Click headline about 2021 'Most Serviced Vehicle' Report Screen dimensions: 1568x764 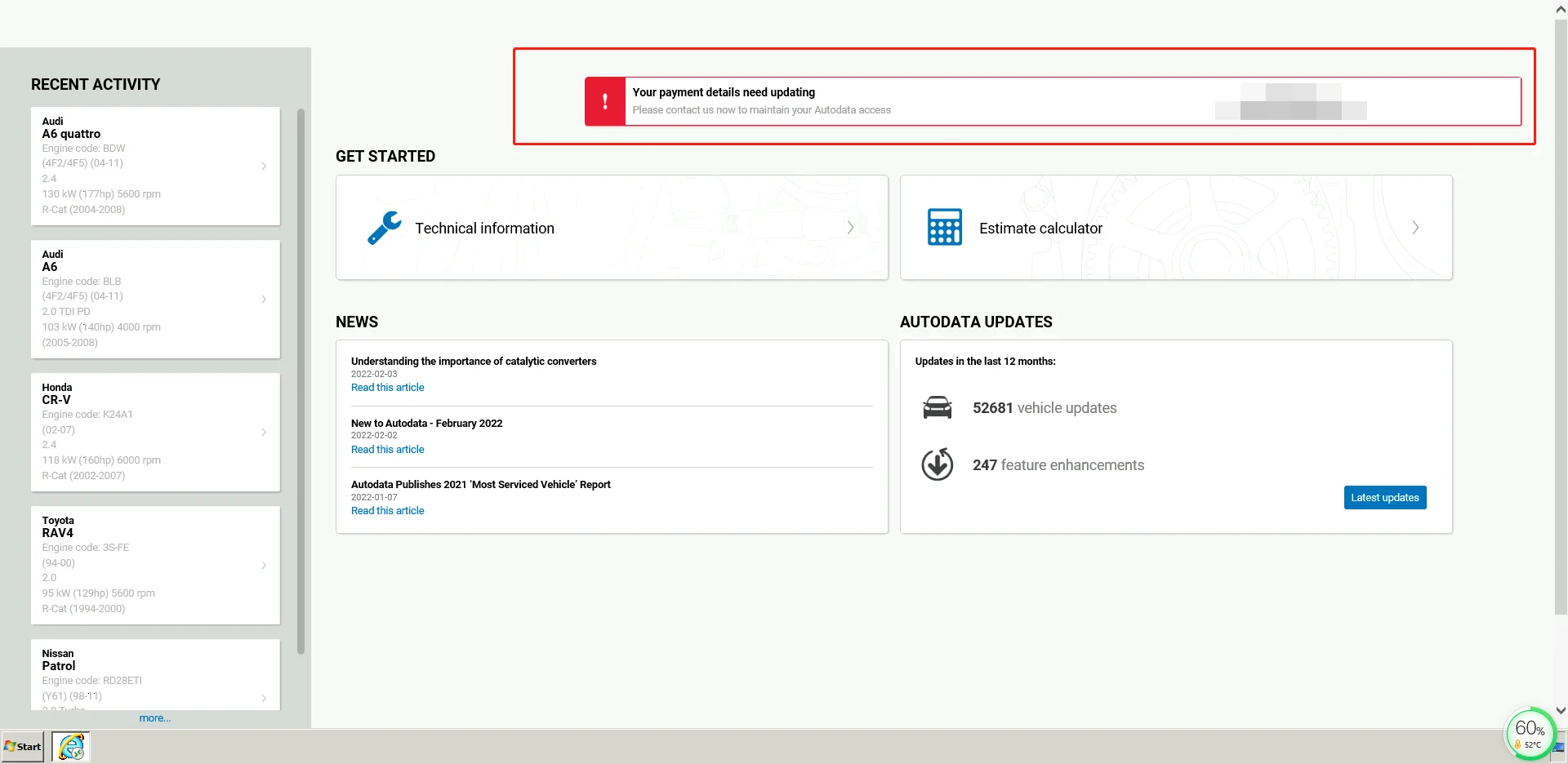pyautogui.click(x=481, y=485)
